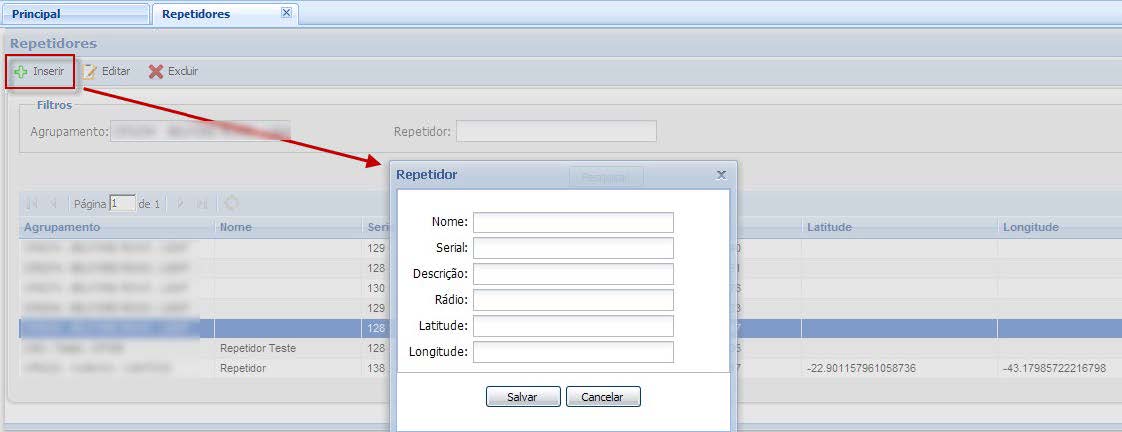
Task: Close the Repetidor dialog with its X
Action: pyautogui.click(x=721, y=175)
